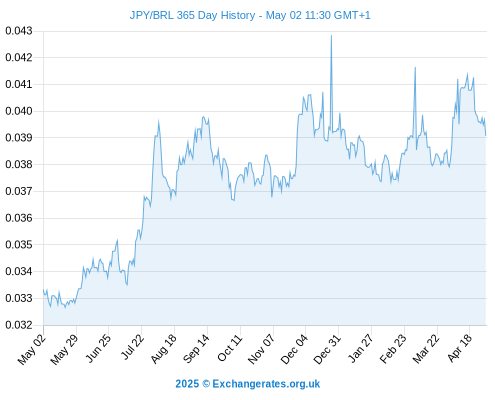Click the 0.040 y-axis value
495x400 pixels.
[x=19, y=111]
